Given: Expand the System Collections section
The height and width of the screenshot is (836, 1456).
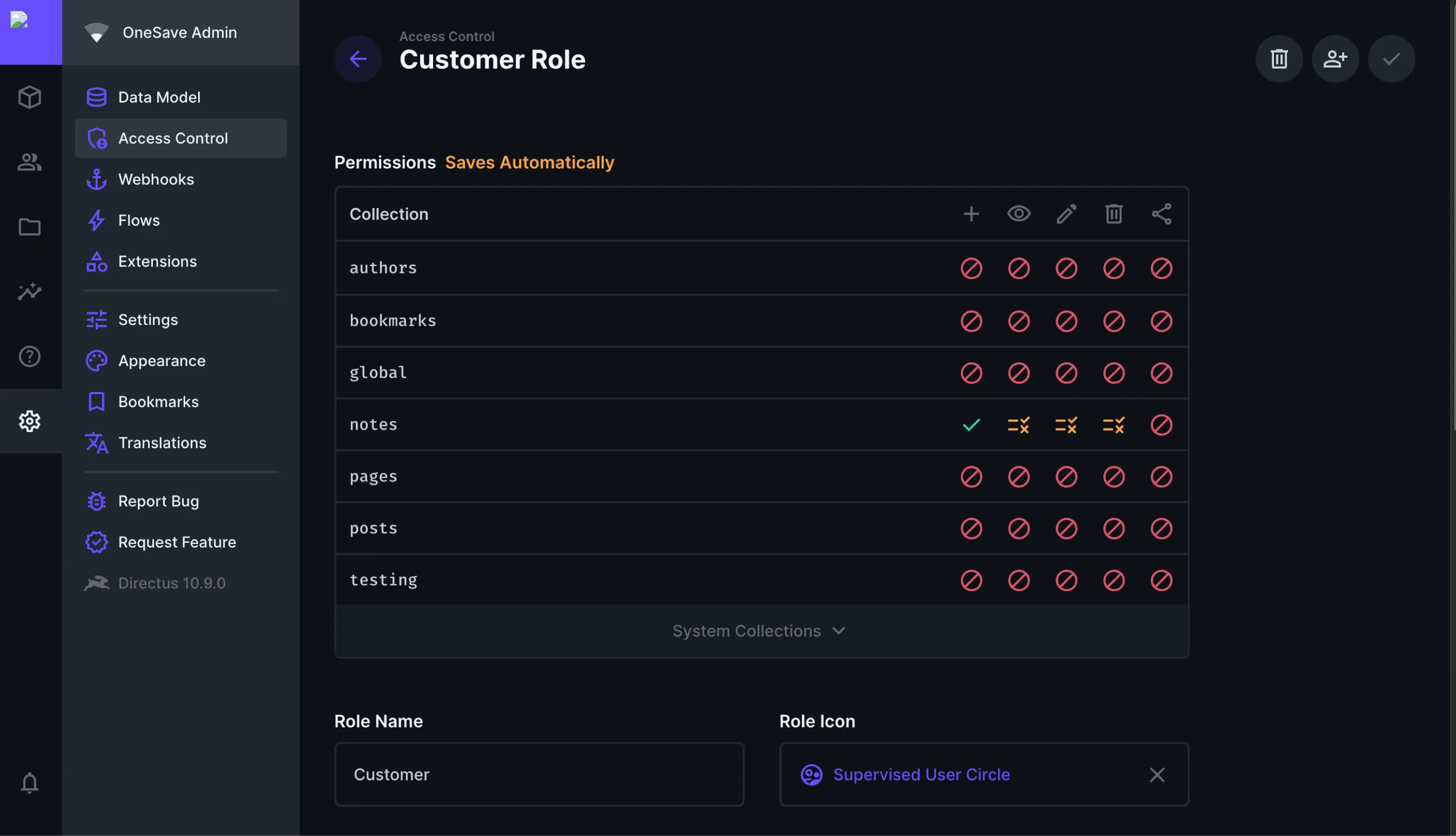Looking at the screenshot, I should click(x=759, y=631).
